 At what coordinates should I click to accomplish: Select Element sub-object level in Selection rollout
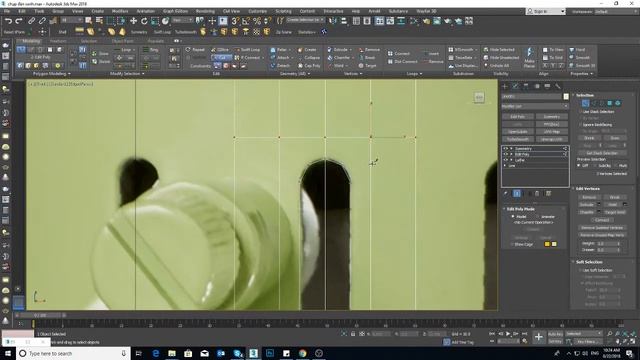tap(618, 103)
